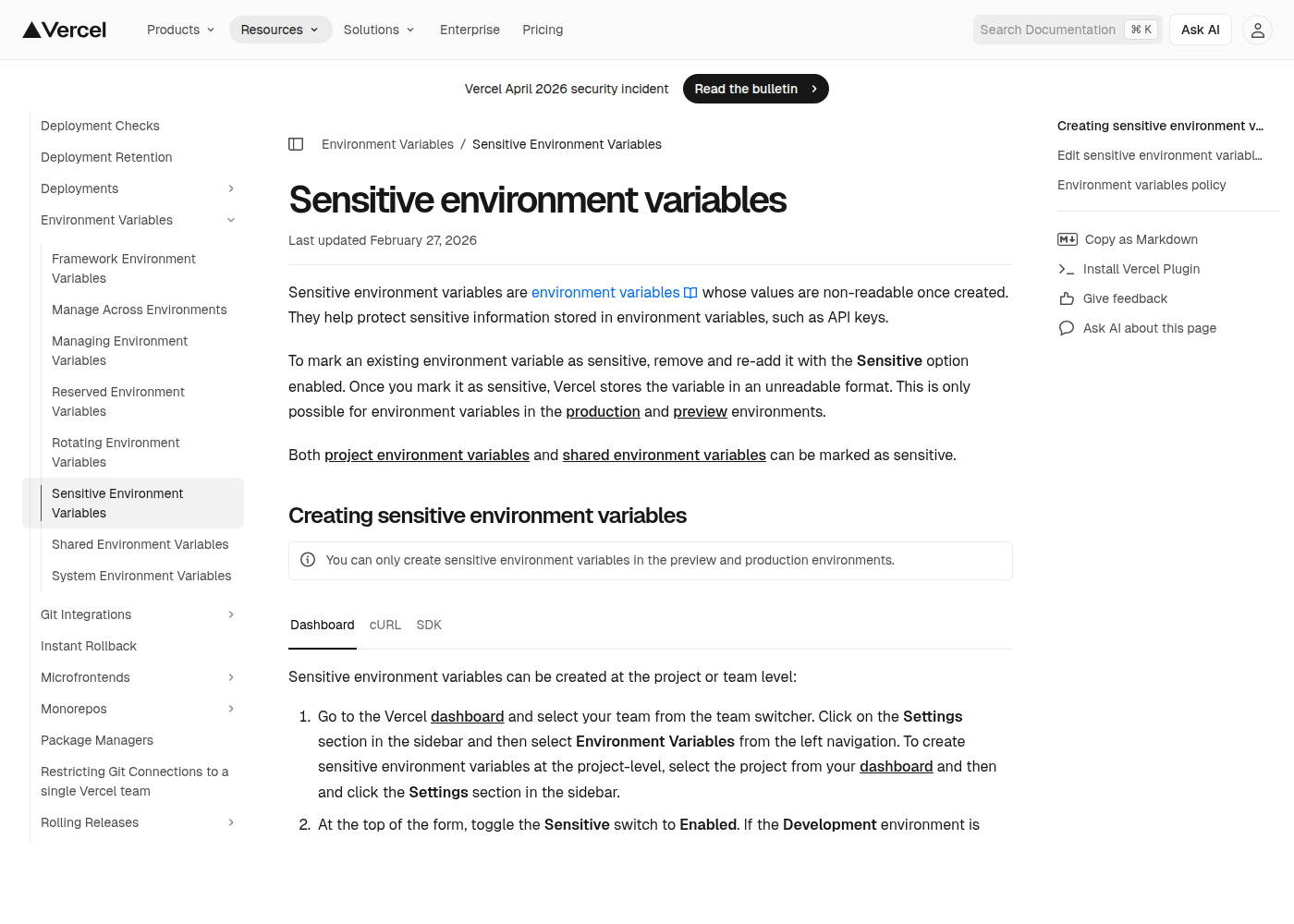The height and width of the screenshot is (924, 1294).
Task: Click the Ask AI button
Action: point(1200,30)
